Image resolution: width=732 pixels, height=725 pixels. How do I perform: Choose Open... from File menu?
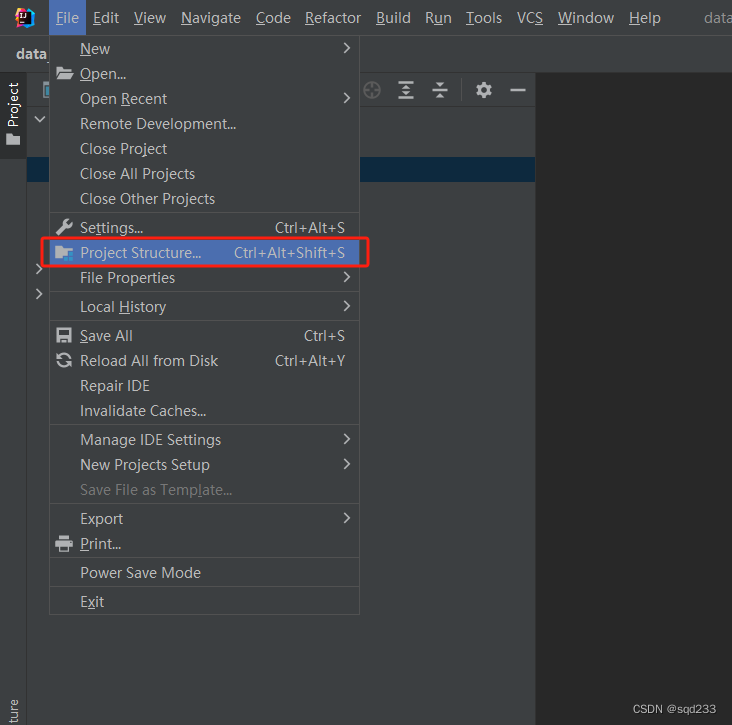[x=204, y=74]
